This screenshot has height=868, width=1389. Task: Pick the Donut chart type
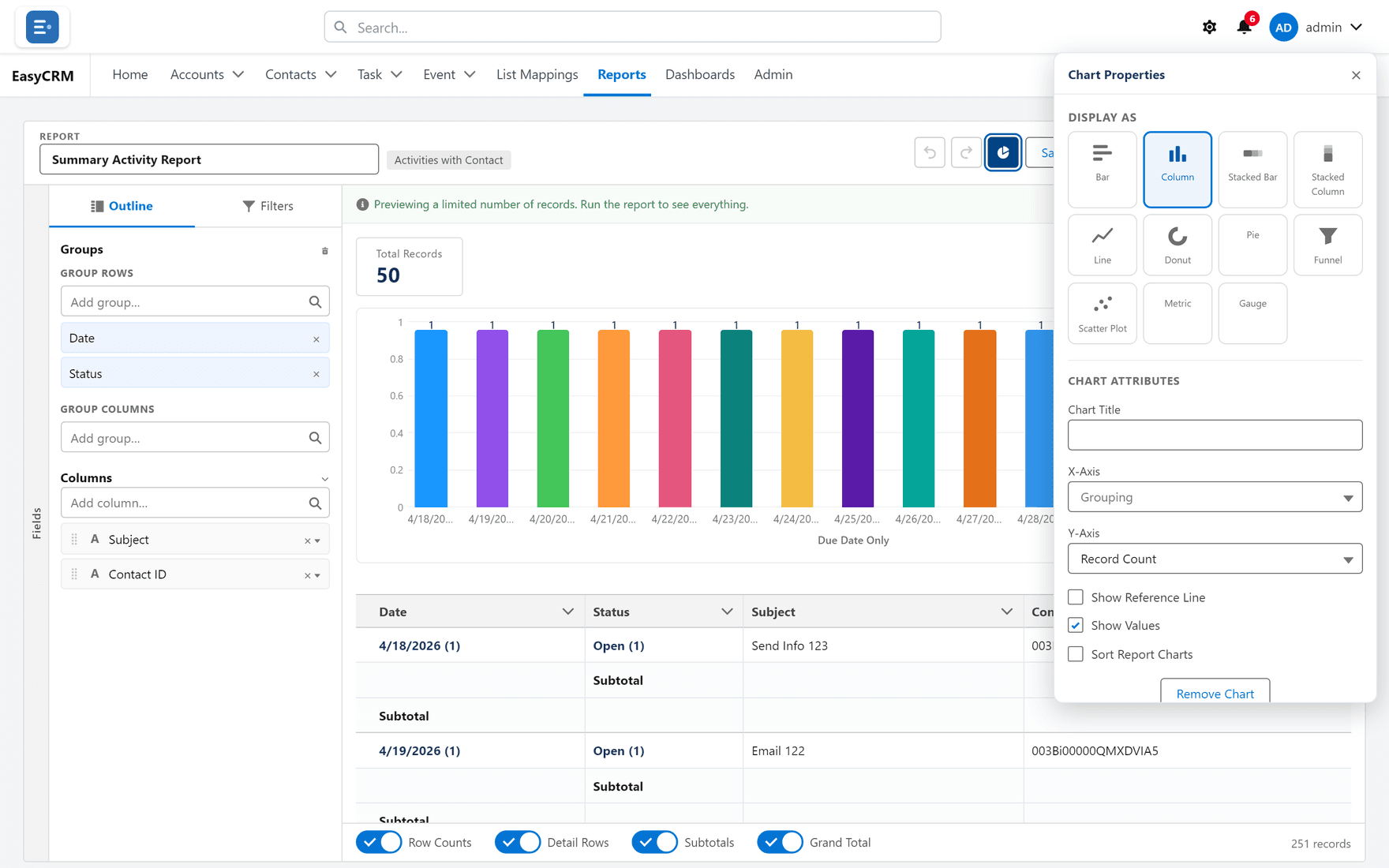1177,245
